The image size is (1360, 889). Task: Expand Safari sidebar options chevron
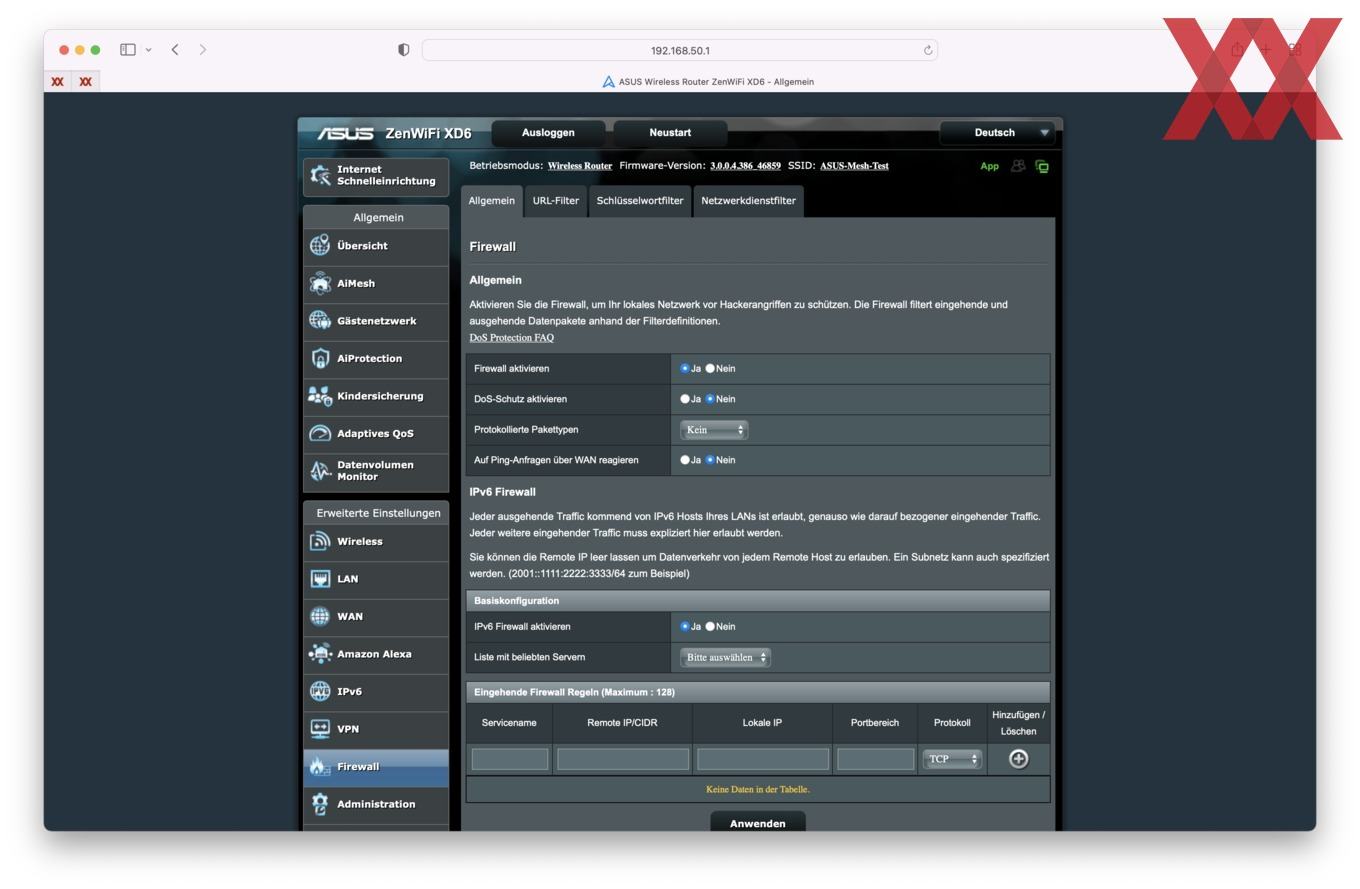[149, 49]
